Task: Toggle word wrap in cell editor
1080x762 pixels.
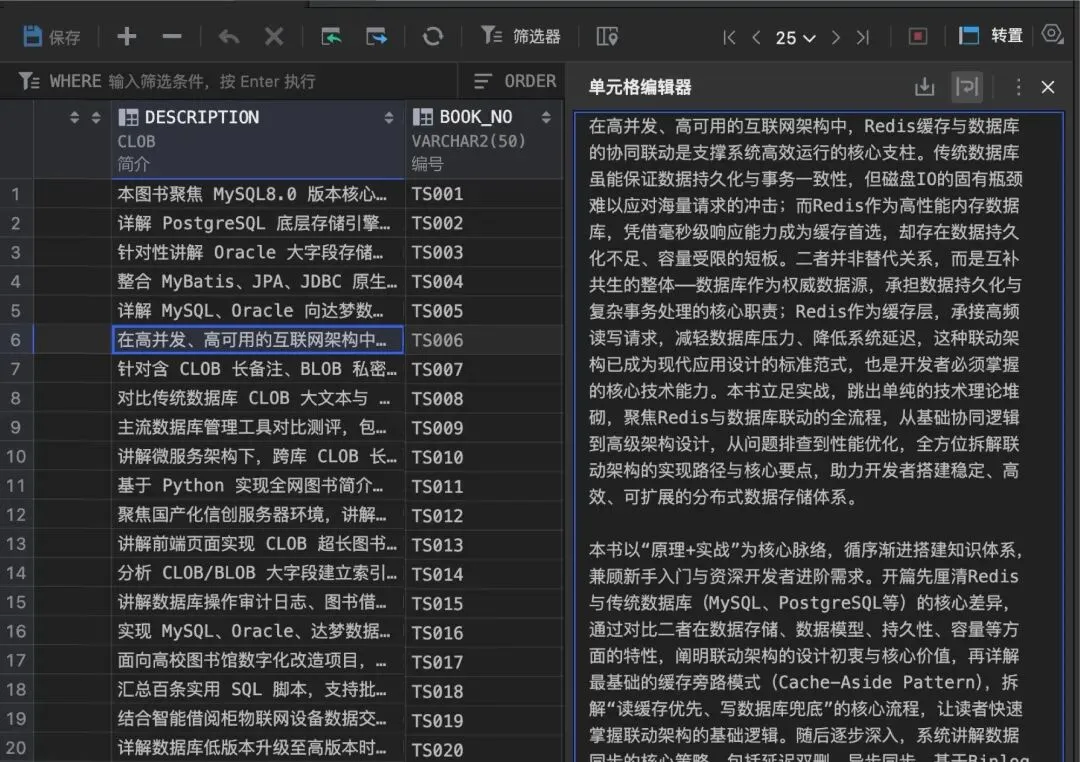Action: (x=967, y=87)
